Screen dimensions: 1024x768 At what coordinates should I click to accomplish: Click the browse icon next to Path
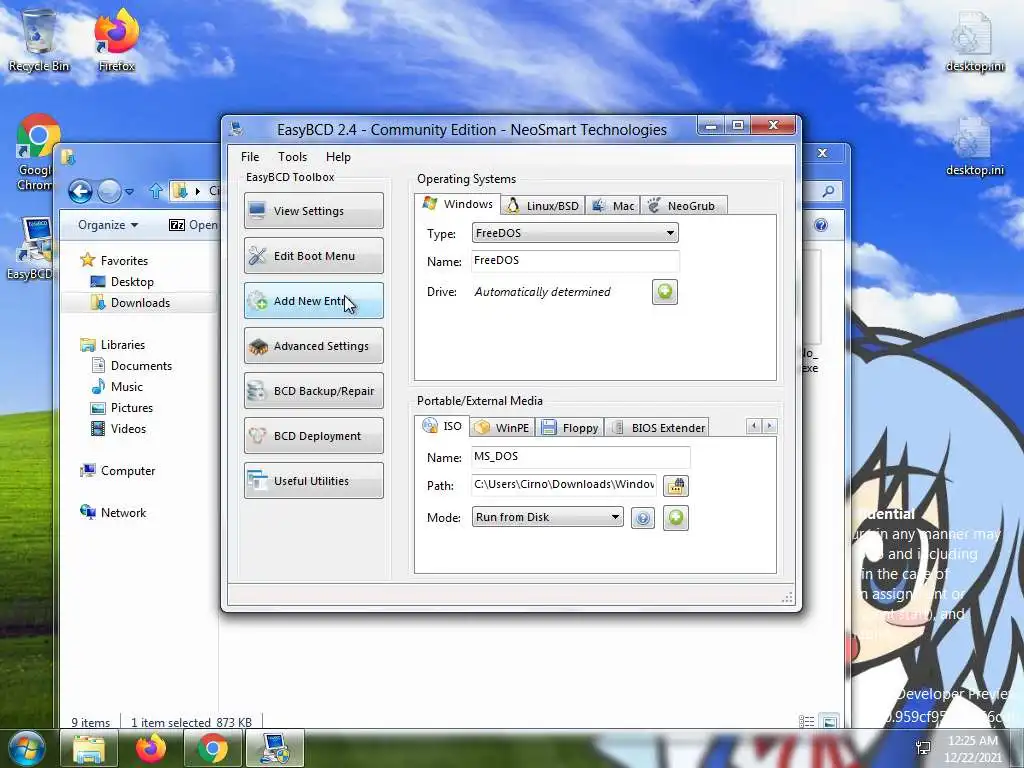(x=676, y=486)
